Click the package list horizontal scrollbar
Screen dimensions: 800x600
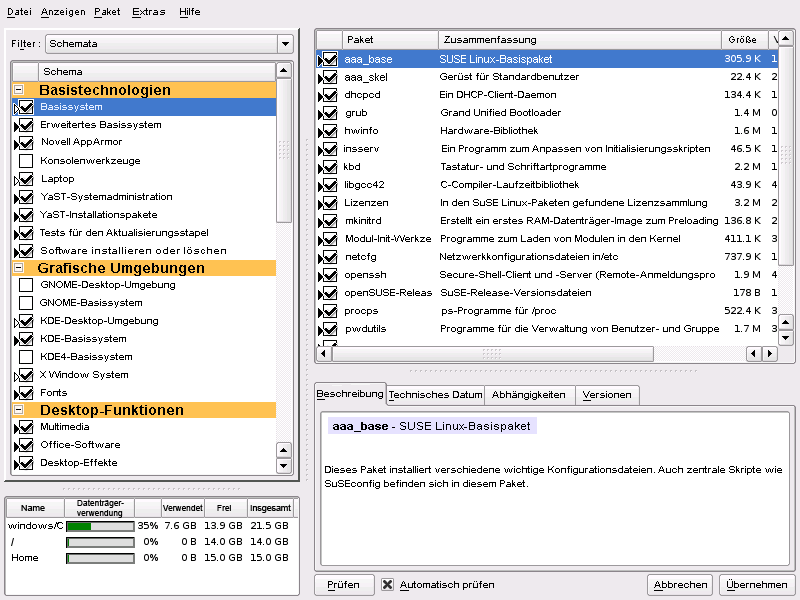click(x=492, y=354)
